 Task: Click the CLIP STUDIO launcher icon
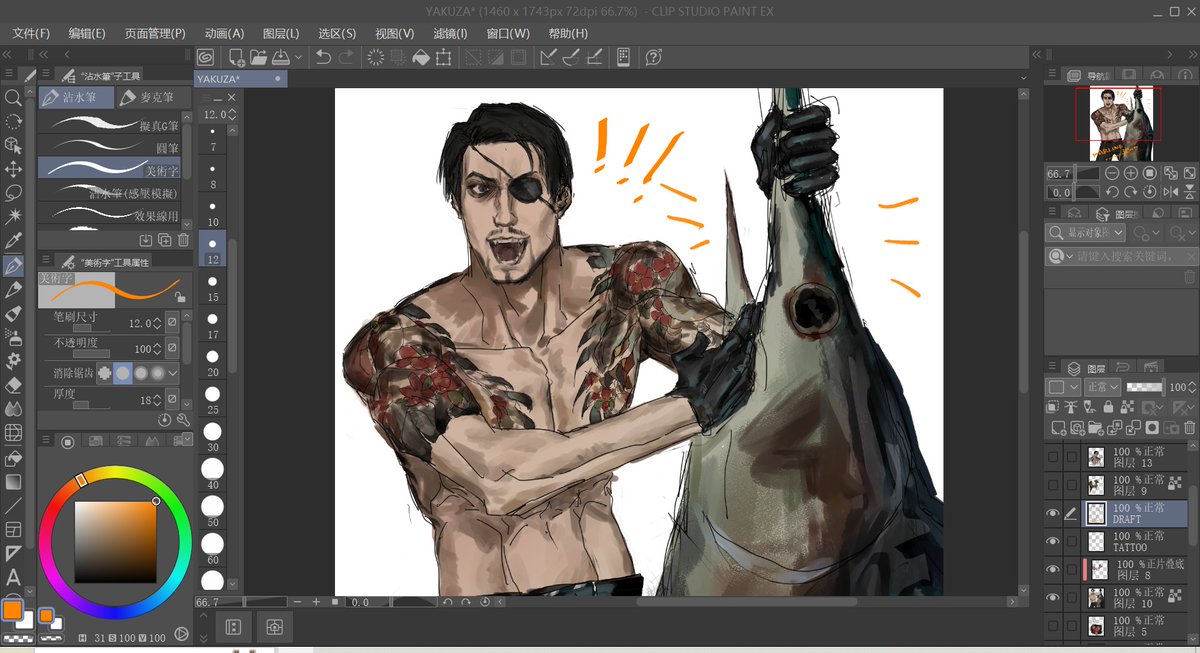click(205, 57)
